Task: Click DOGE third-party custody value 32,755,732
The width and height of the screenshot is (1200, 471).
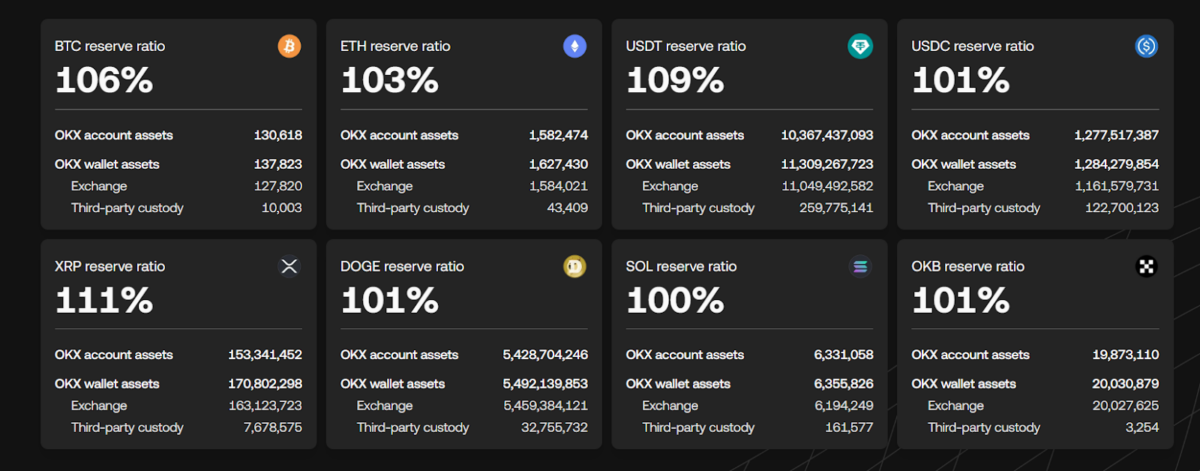Action: point(554,428)
